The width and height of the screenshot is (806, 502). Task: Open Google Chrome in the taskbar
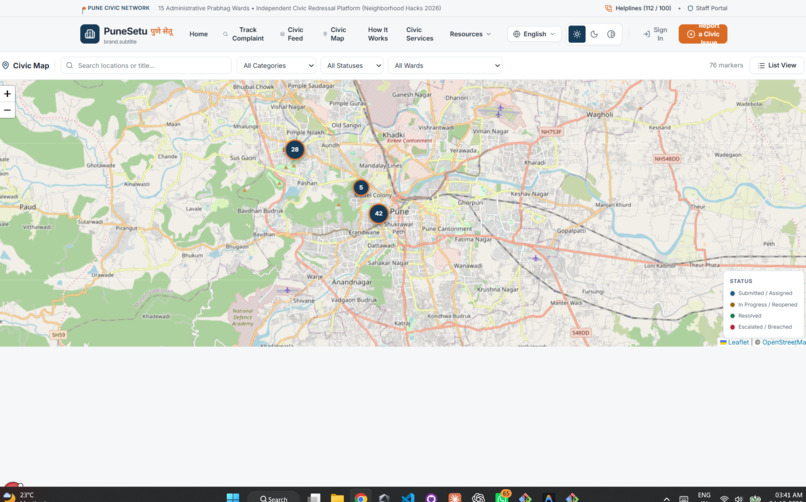(361, 497)
